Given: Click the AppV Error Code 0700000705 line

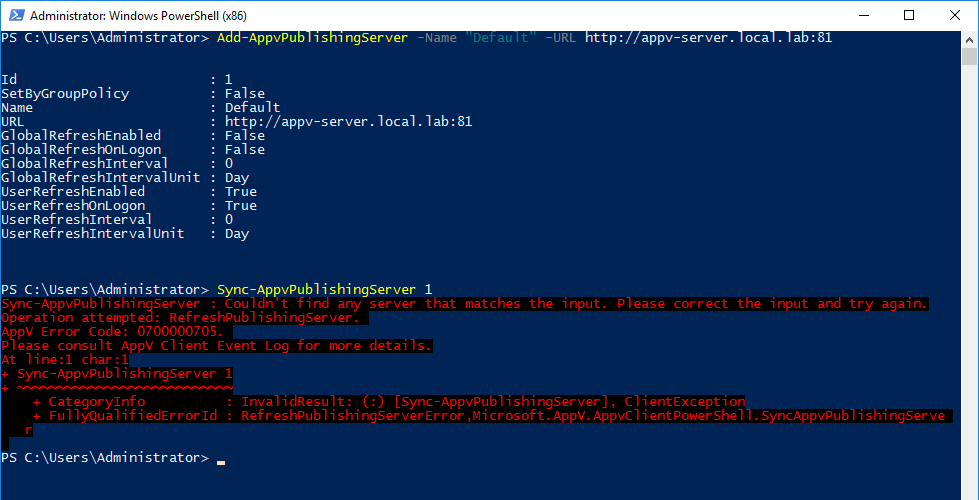Looking at the screenshot, I should [117, 331].
